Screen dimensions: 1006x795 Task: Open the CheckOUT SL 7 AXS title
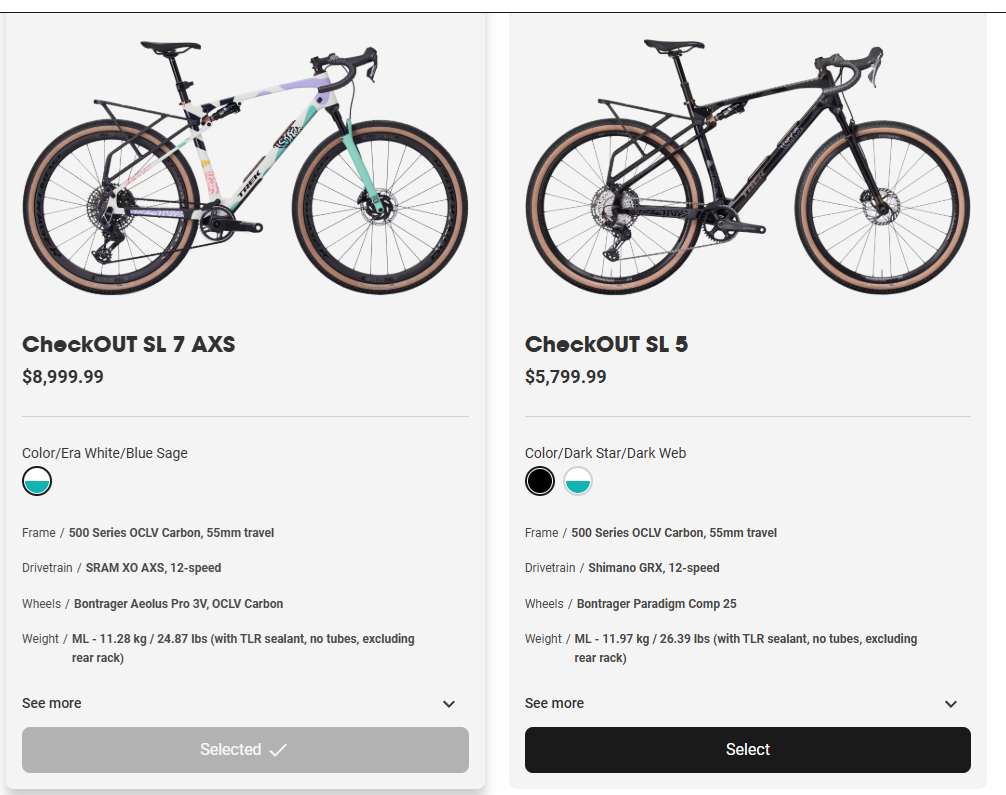pos(129,345)
